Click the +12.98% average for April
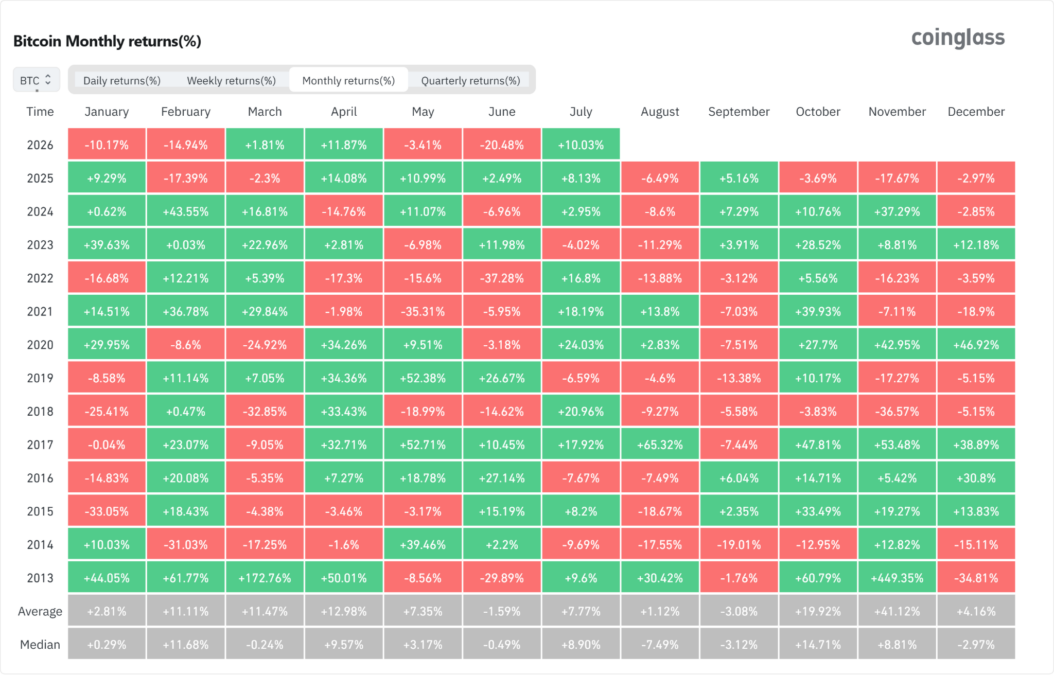 pos(343,610)
